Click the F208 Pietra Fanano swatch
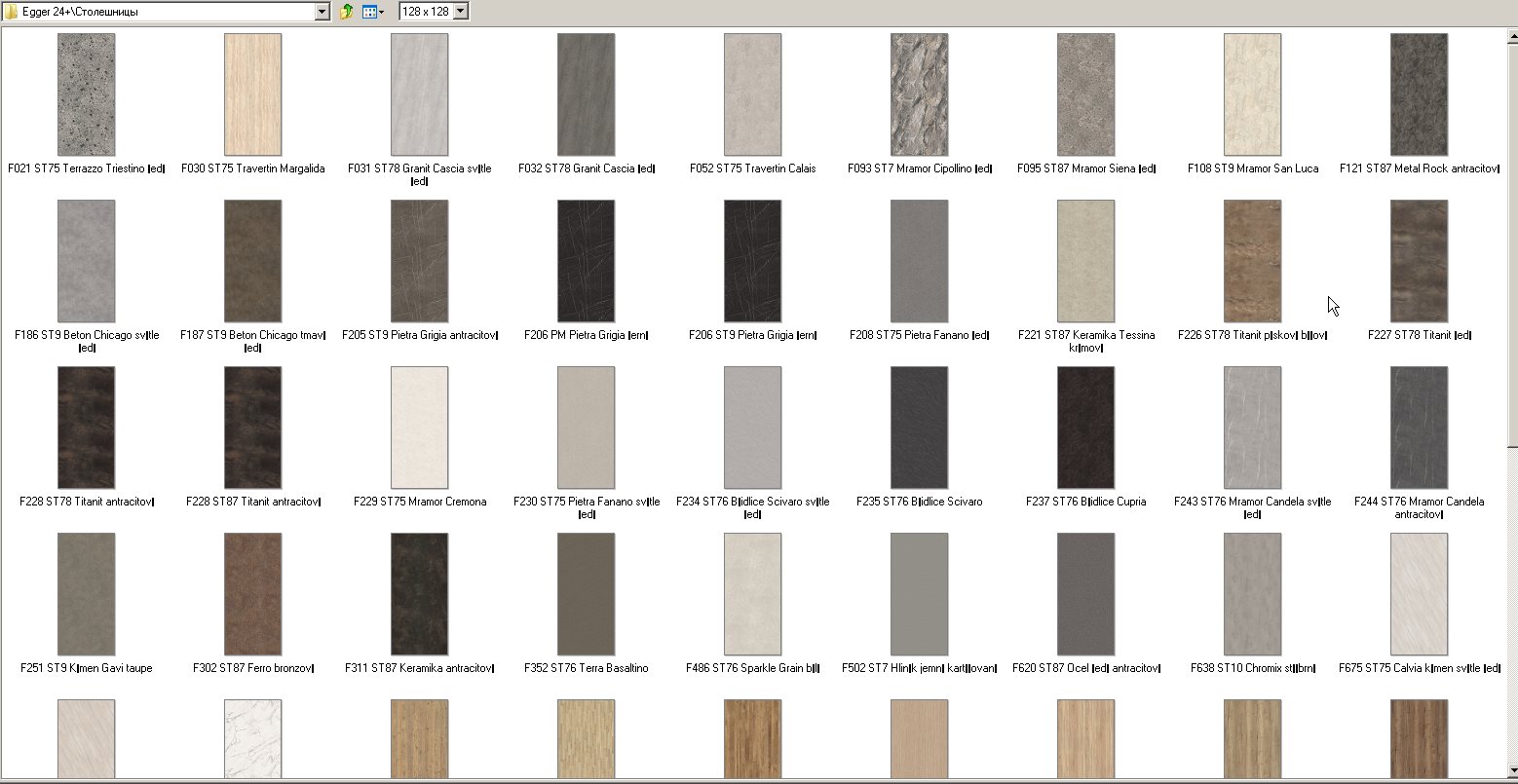The image size is (1518, 784). coord(919,261)
